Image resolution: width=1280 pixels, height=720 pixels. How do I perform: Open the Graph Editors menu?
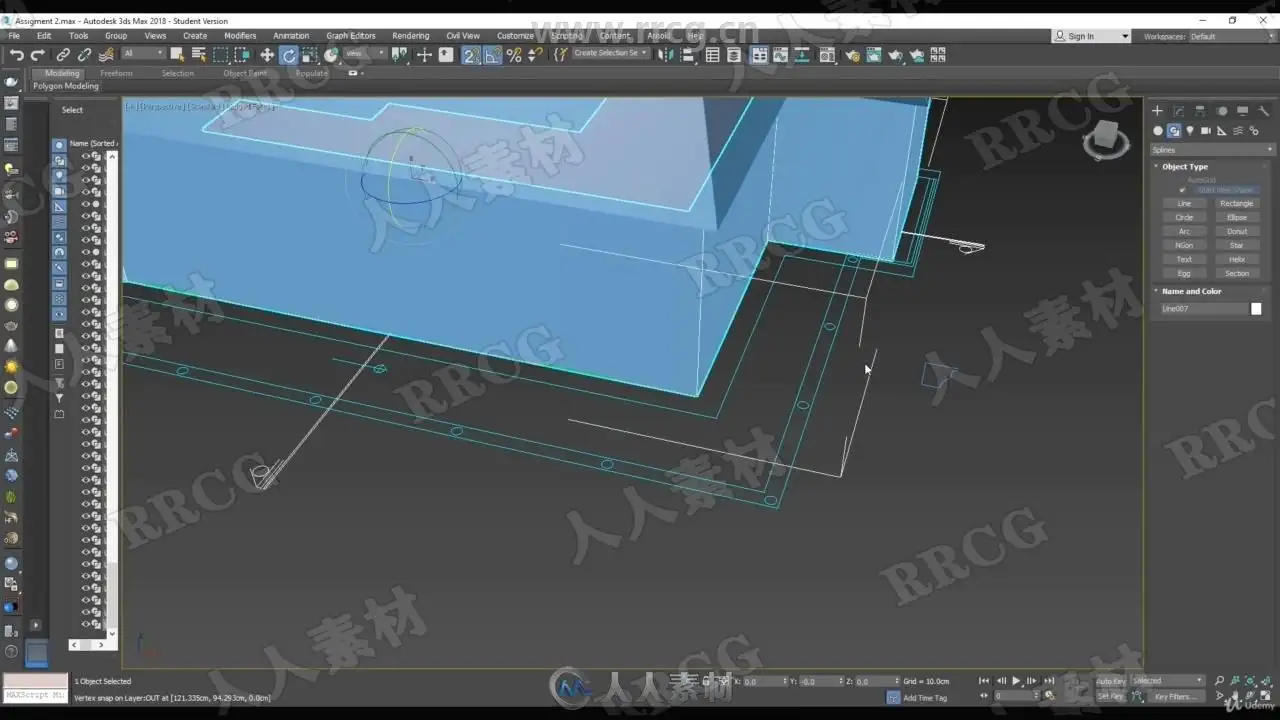[351, 36]
